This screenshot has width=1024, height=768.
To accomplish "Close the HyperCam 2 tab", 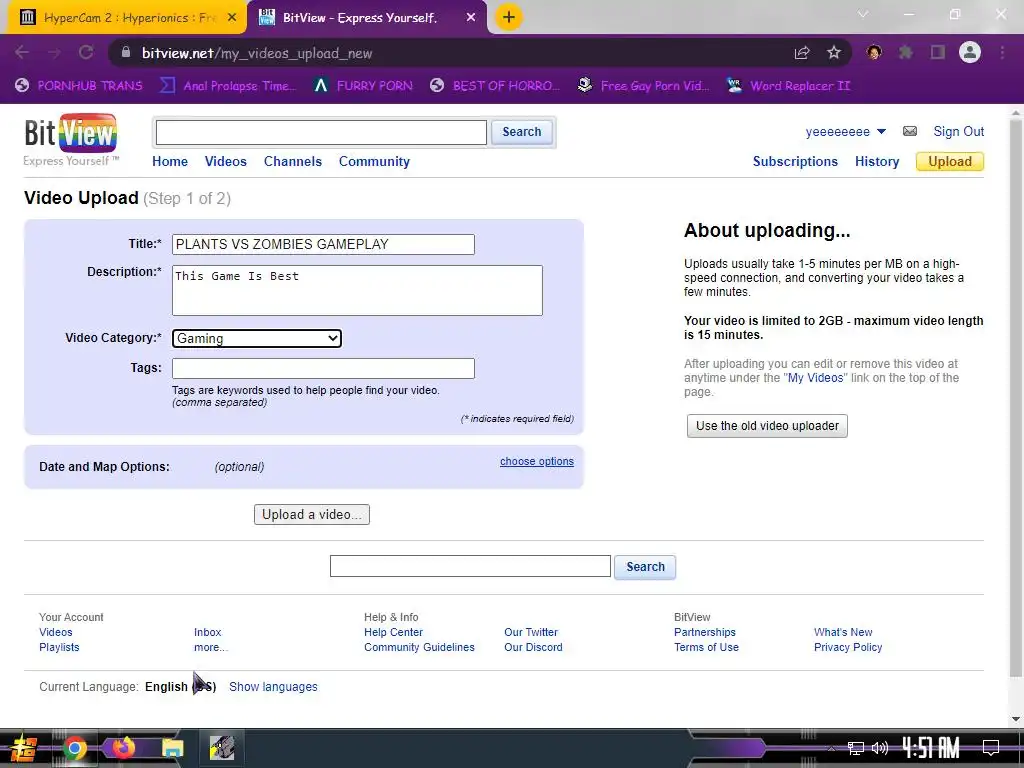I will click(232, 18).
